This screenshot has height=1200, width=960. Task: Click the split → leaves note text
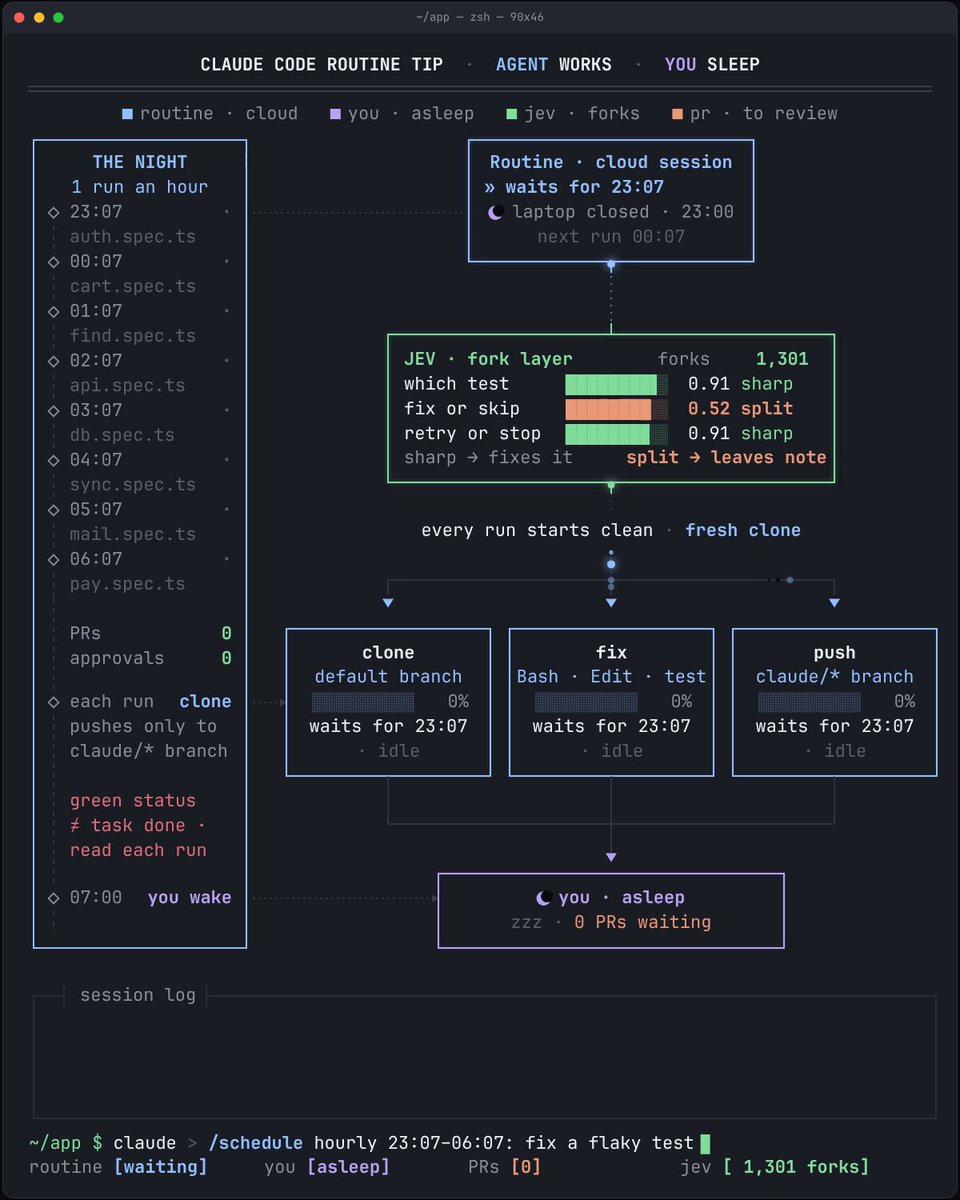(727, 458)
